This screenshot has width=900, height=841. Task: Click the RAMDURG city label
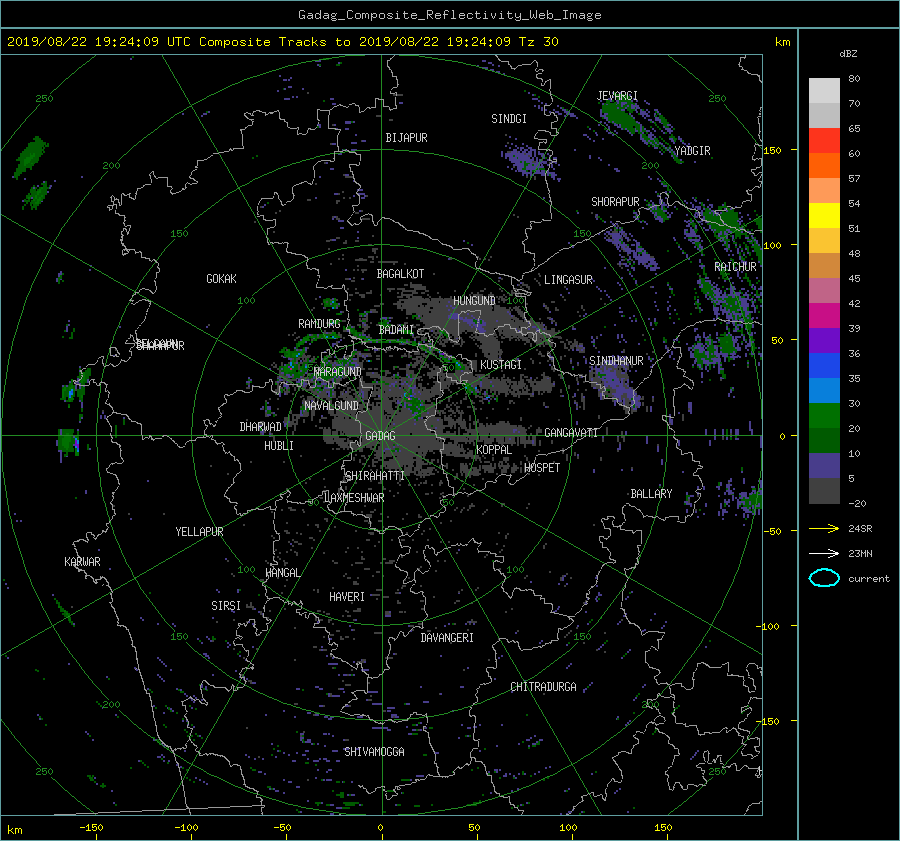click(319, 324)
